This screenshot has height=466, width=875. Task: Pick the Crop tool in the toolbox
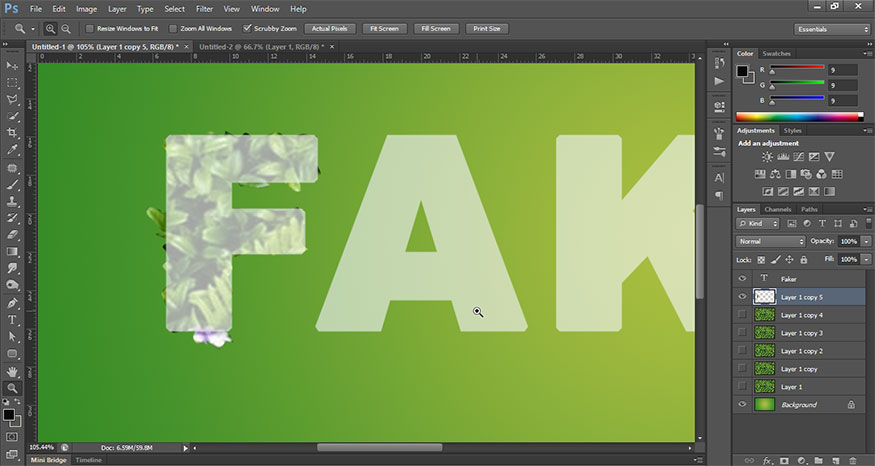pyautogui.click(x=13, y=133)
